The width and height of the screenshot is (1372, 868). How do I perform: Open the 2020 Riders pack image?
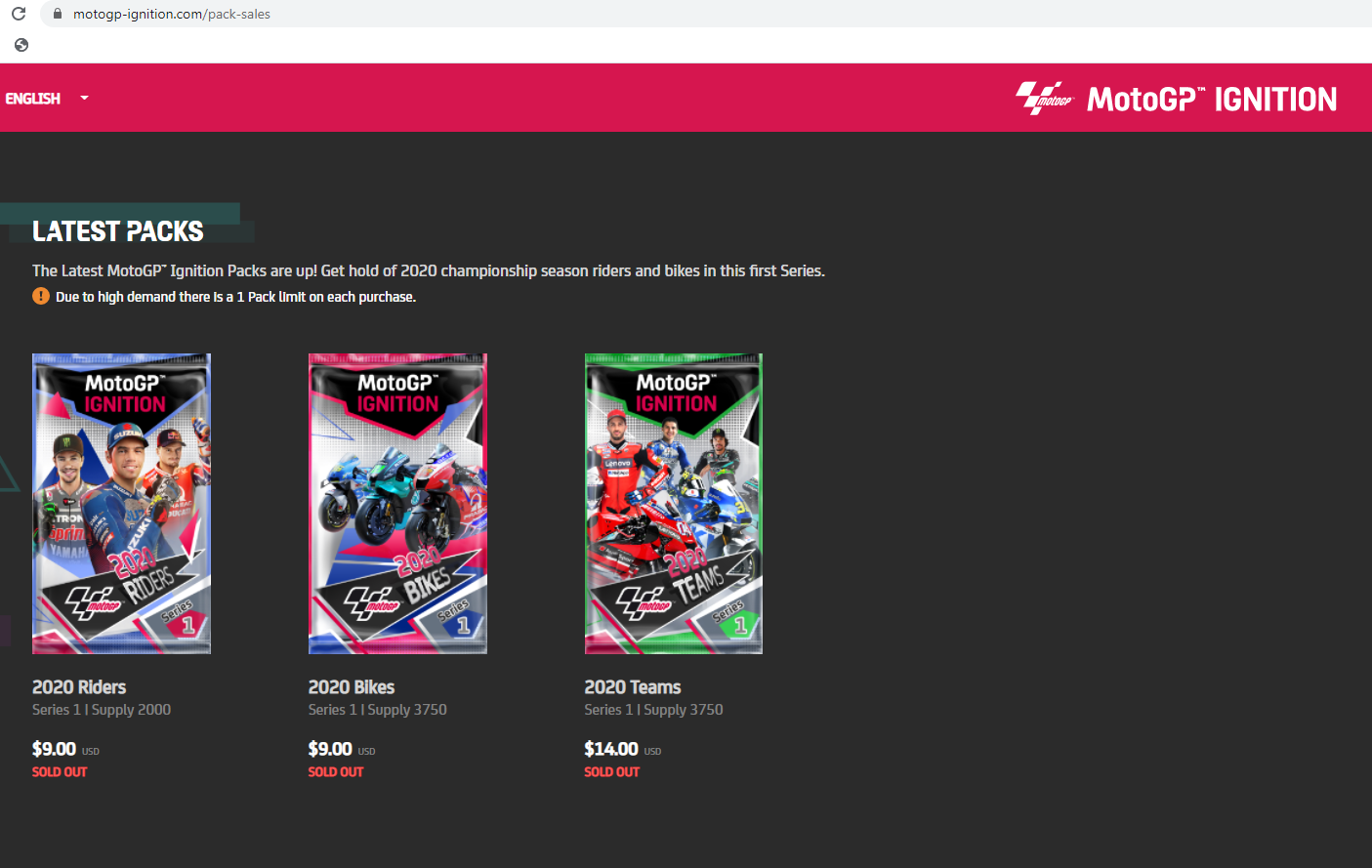[121, 504]
